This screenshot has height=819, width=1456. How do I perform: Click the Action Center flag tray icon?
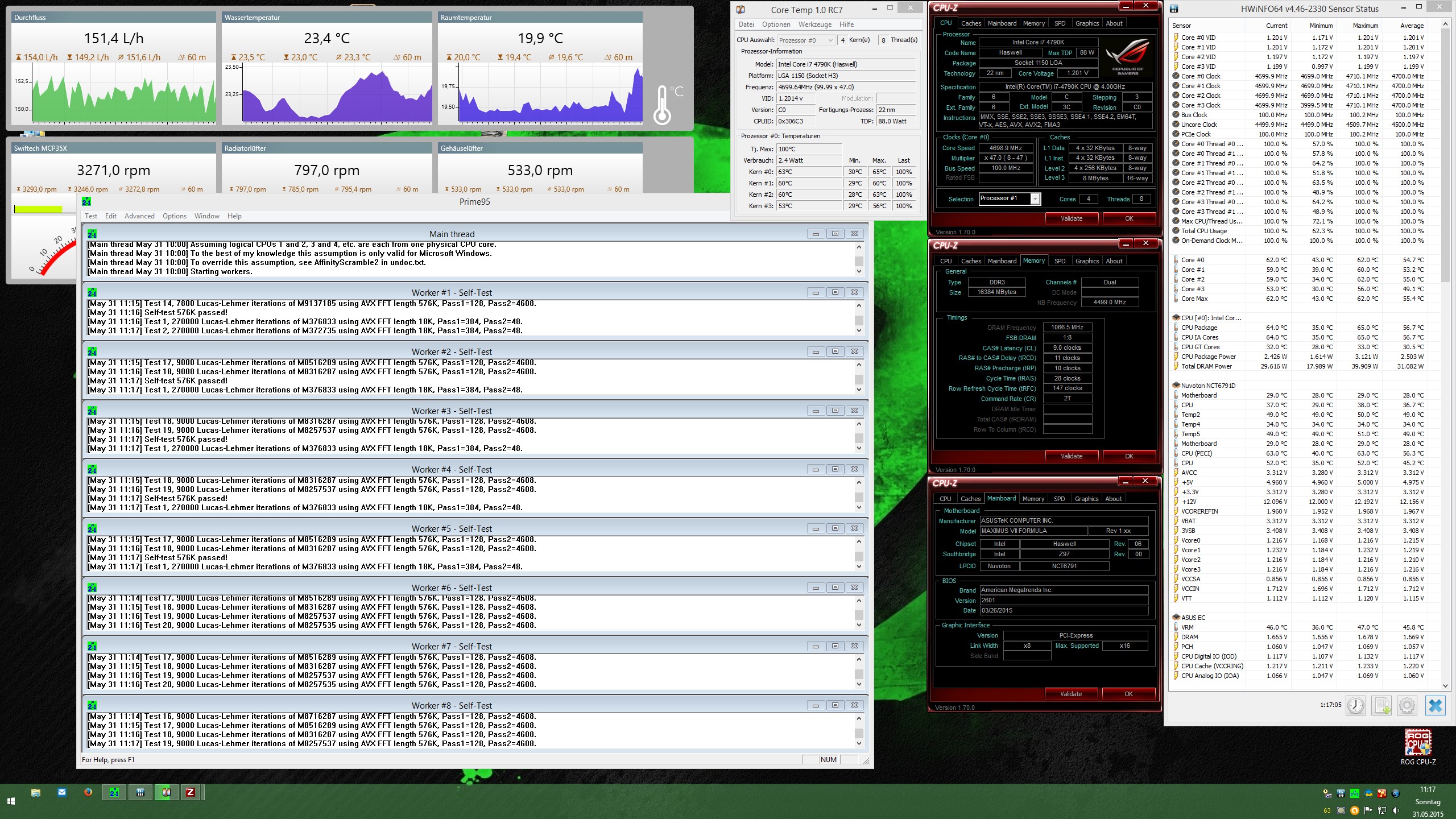click(1368, 810)
